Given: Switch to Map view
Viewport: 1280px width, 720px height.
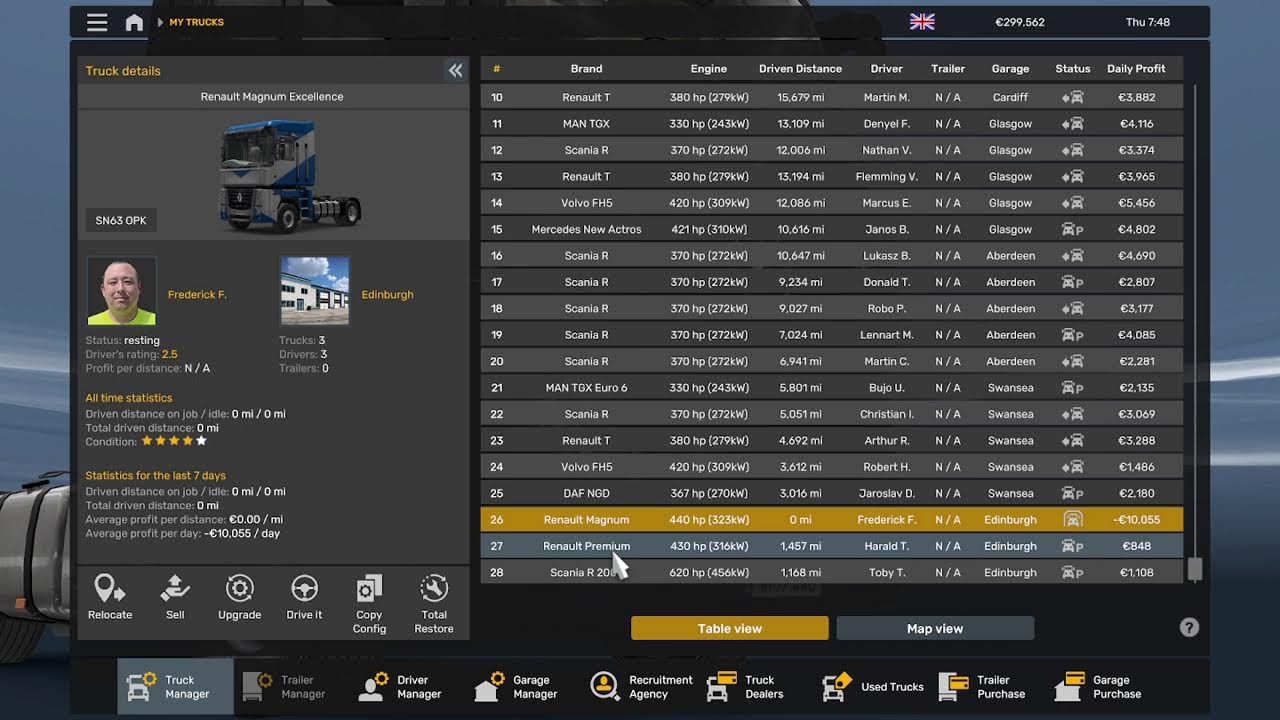Looking at the screenshot, I should [935, 628].
